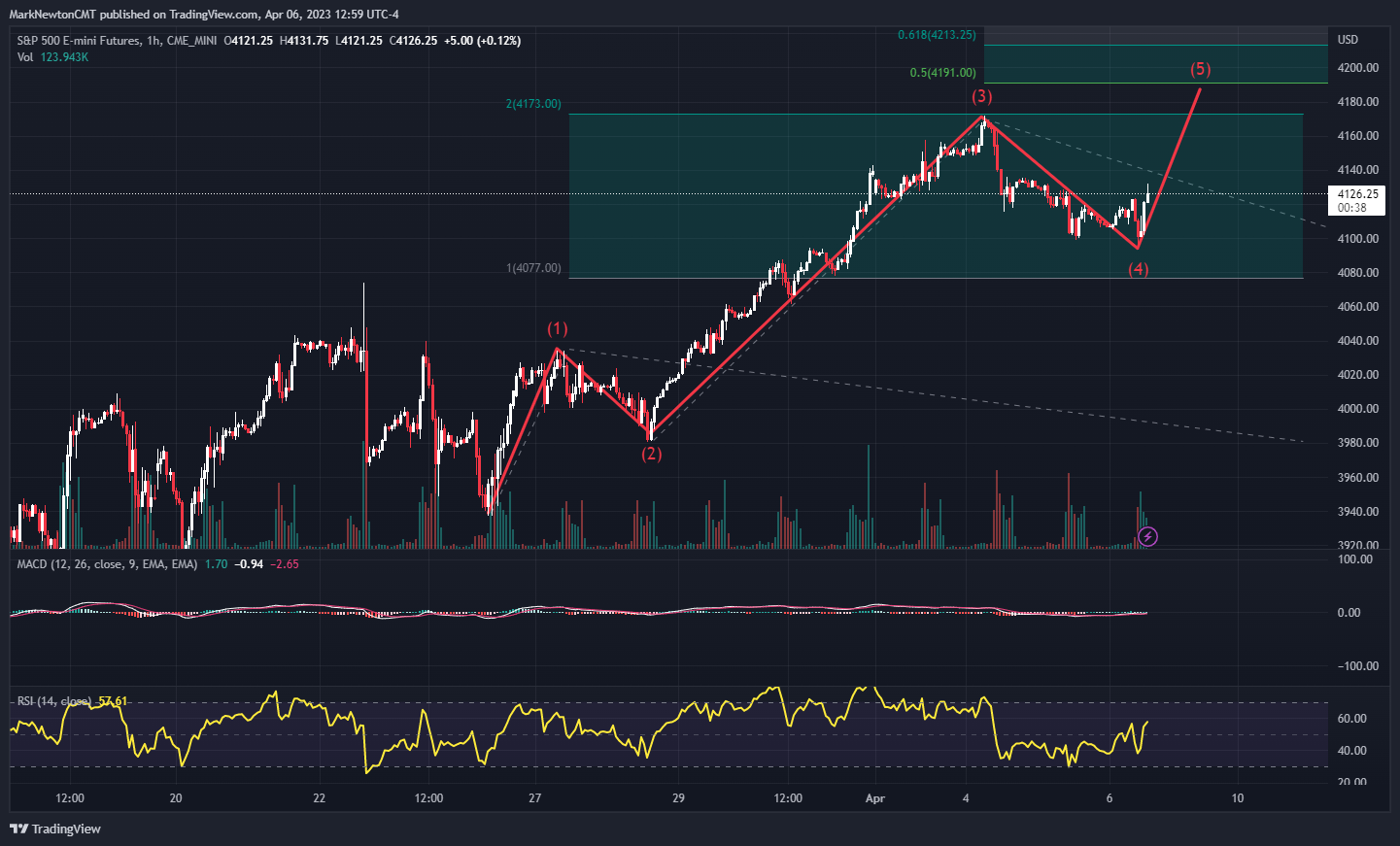Viewport: 1400px width, 846px height.
Task: Click the 0.5(4191.00) Fibonacci level label
Action: [x=942, y=73]
